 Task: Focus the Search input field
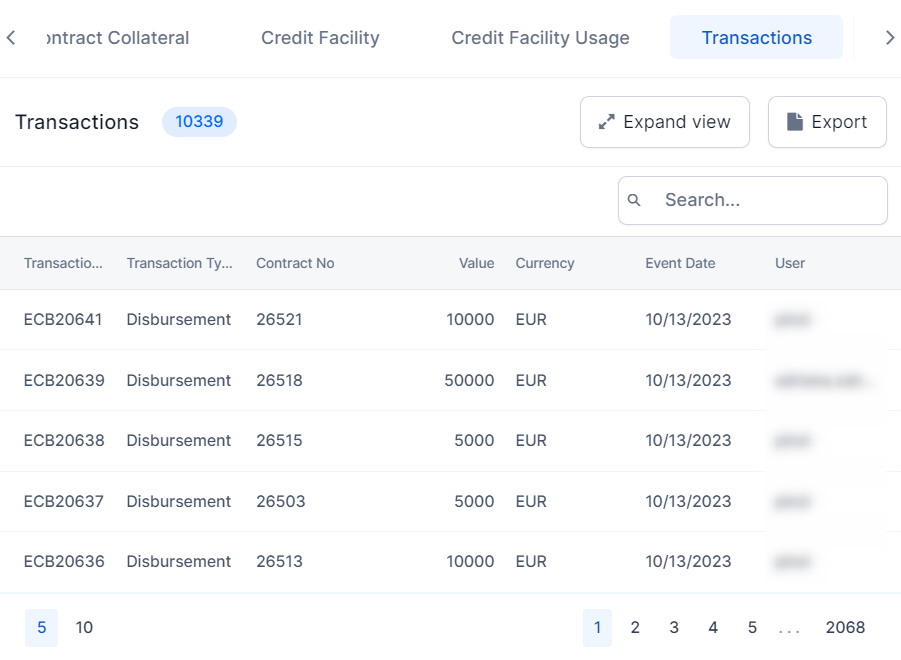(x=765, y=201)
